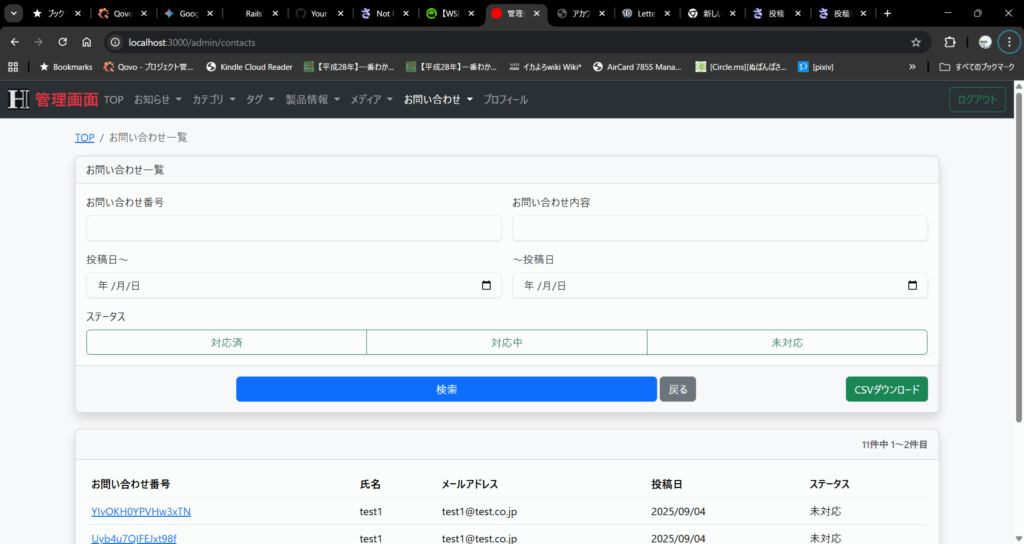Bookmark this page with the star icon
This screenshot has height=544, width=1024.
(915, 42)
